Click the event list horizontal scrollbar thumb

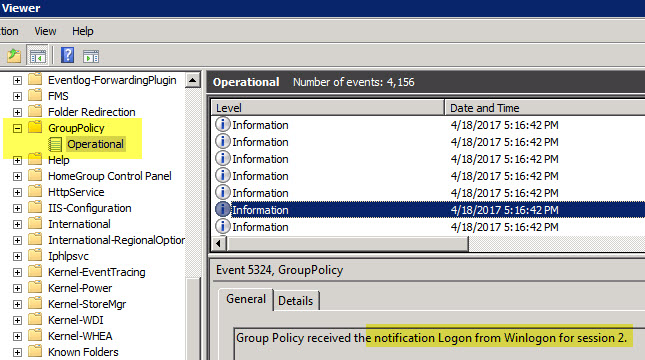pyautogui.click(x=347, y=244)
